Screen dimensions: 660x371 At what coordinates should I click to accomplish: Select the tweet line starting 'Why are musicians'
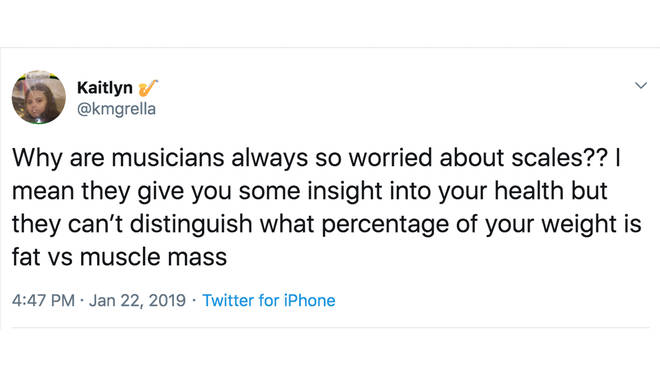pos(316,158)
